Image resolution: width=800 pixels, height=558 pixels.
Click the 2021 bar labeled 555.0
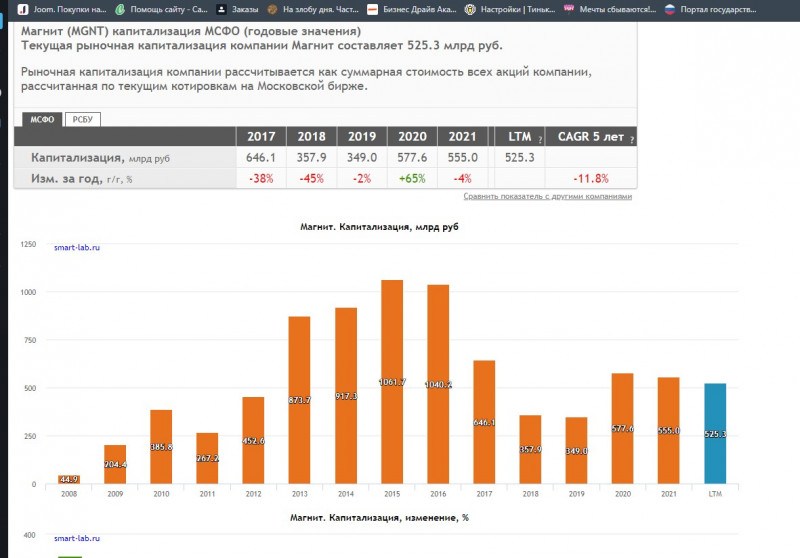point(669,430)
